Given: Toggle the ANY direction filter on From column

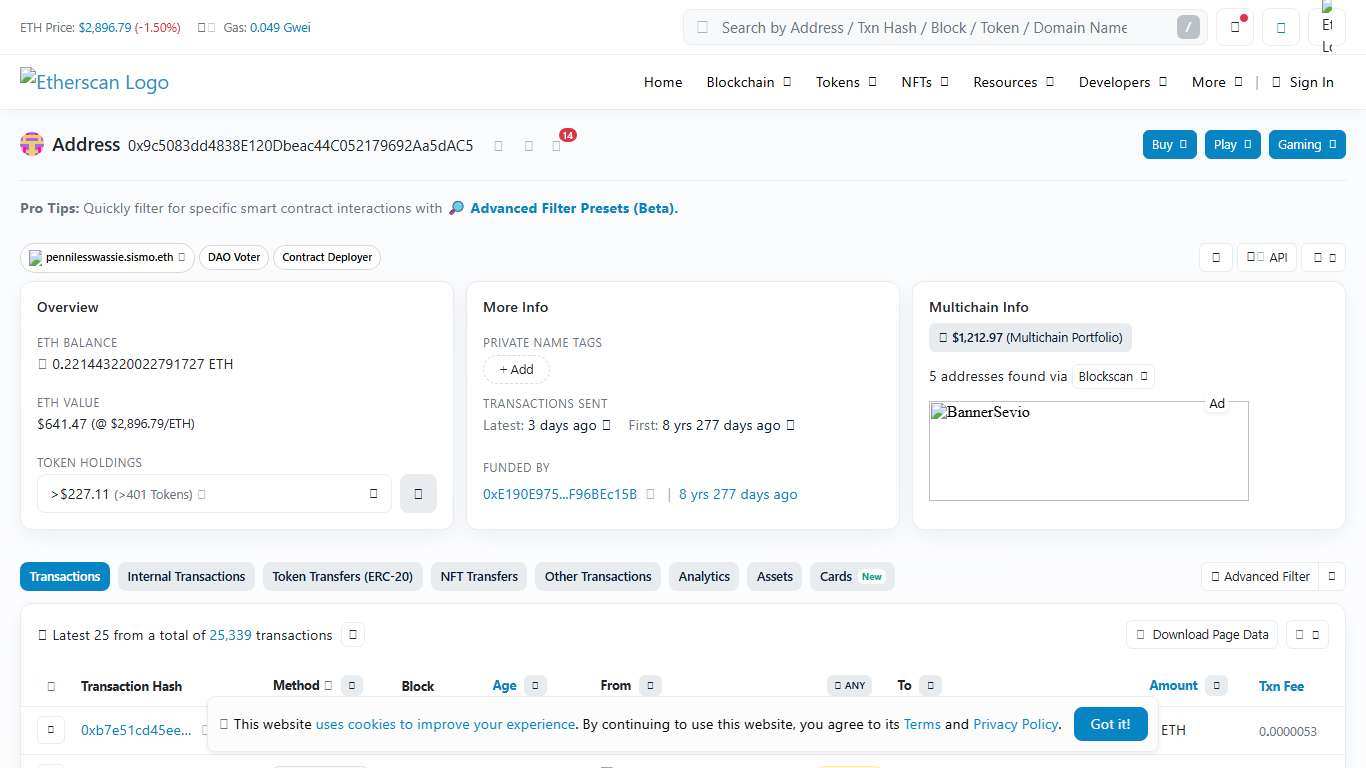Looking at the screenshot, I should [849, 685].
